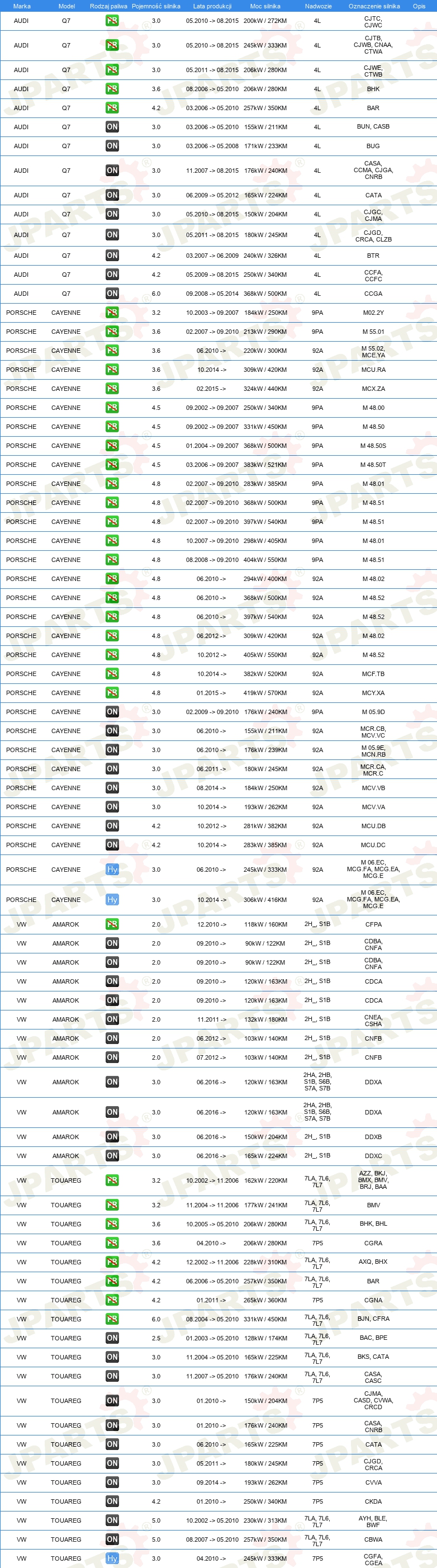The width and height of the screenshot is (437, 1568).
Task: Click the Rodzaj paliwa column header
Action: [x=108, y=6]
